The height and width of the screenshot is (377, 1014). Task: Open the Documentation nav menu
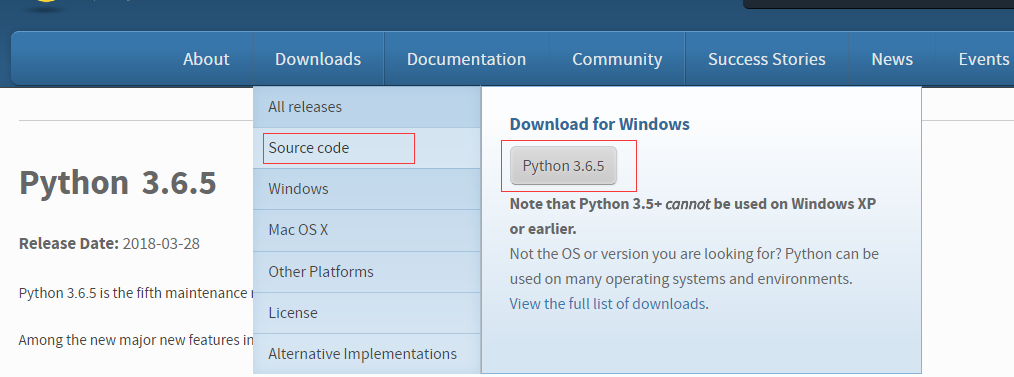[x=466, y=59]
